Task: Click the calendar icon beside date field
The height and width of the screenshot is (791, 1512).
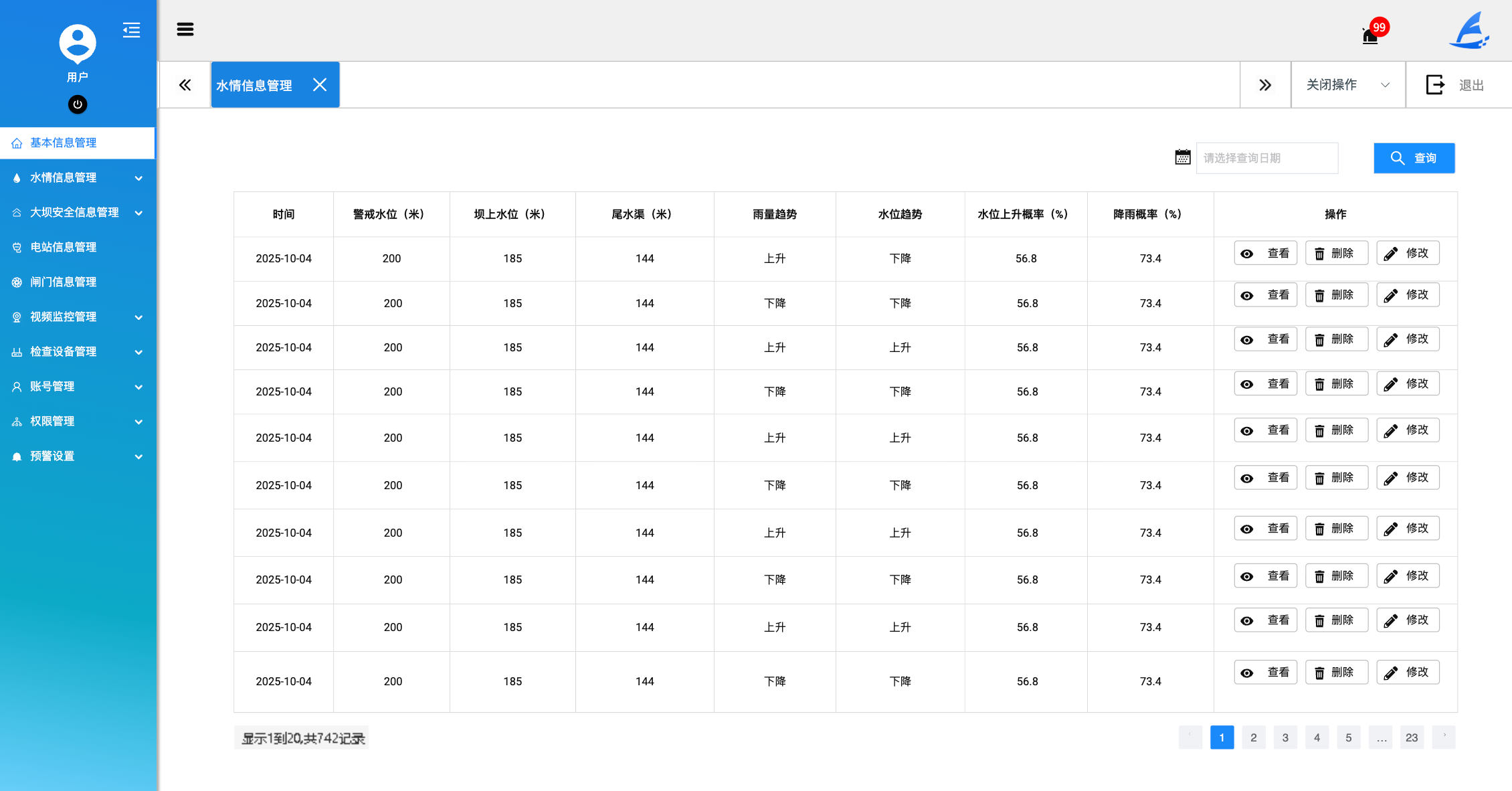Action: (1182, 158)
